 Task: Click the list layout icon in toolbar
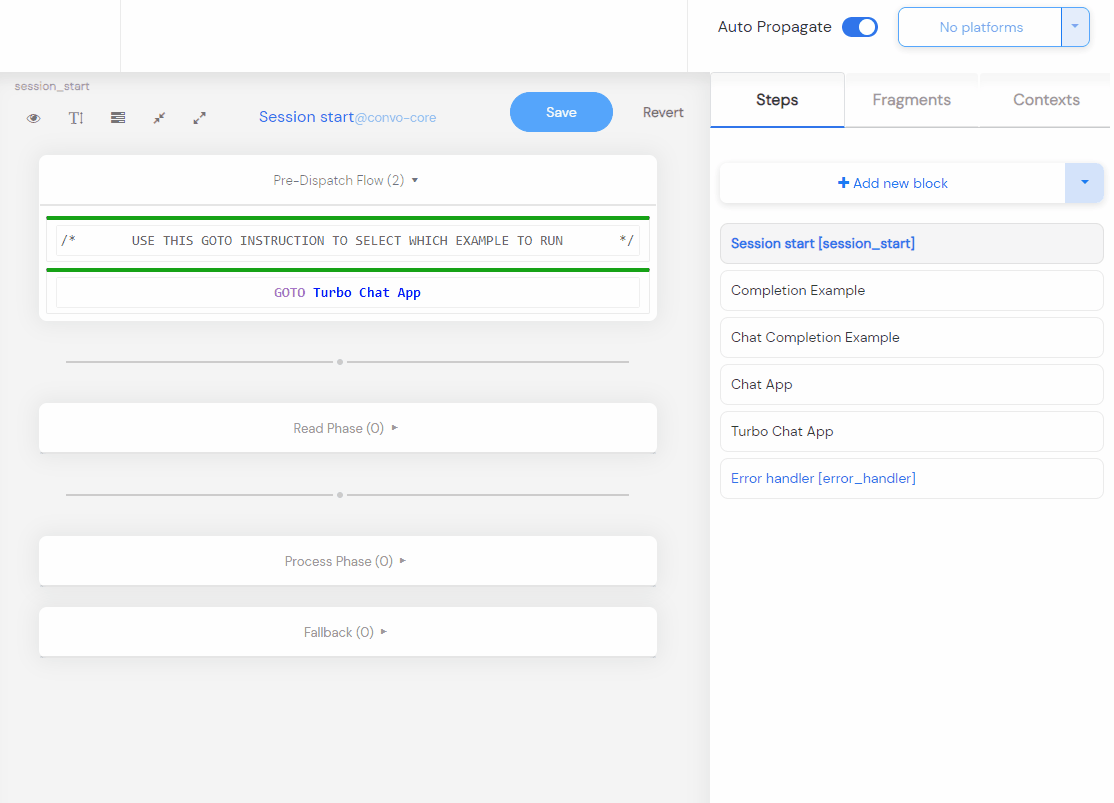click(x=118, y=118)
